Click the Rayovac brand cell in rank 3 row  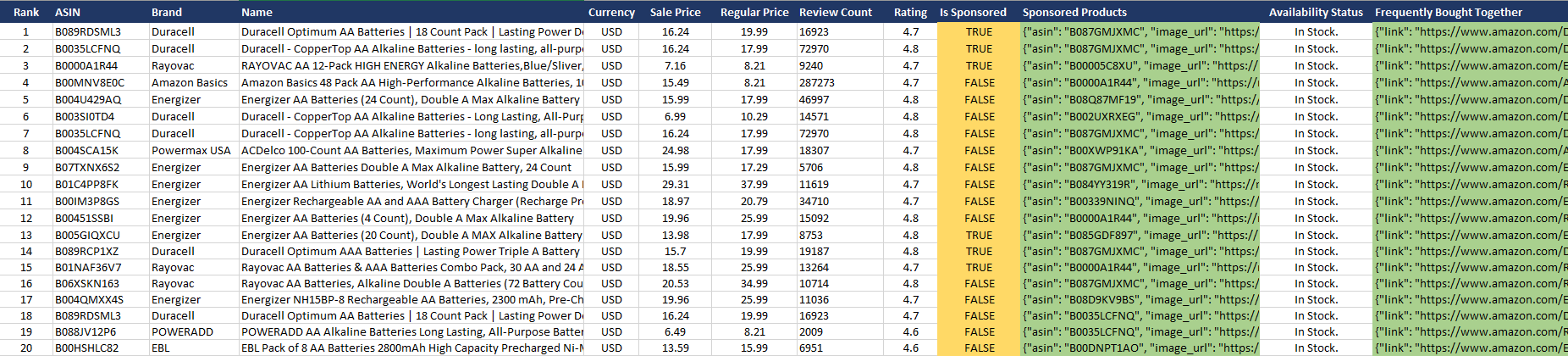[x=193, y=65]
